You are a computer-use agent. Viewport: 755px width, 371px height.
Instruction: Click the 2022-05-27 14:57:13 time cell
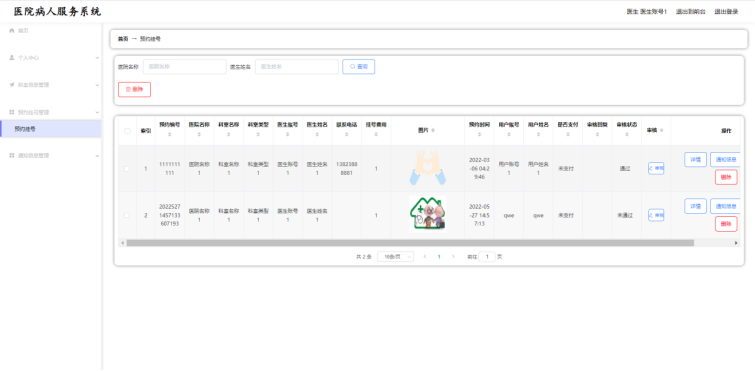tap(479, 215)
